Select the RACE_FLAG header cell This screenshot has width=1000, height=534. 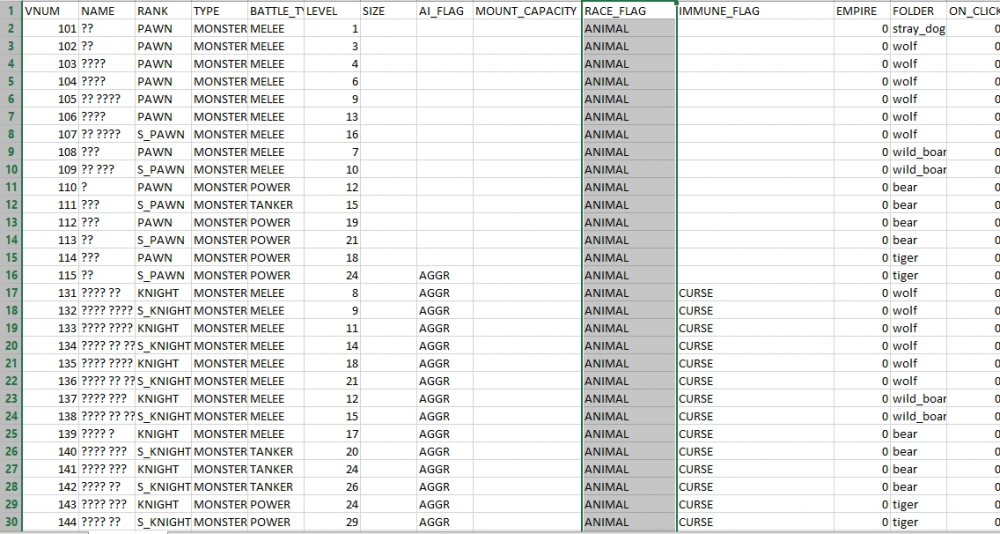pyautogui.click(x=629, y=11)
